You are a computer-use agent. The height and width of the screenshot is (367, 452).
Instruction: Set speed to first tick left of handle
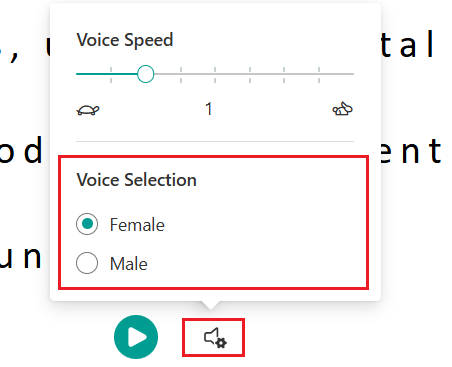tap(111, 74)
